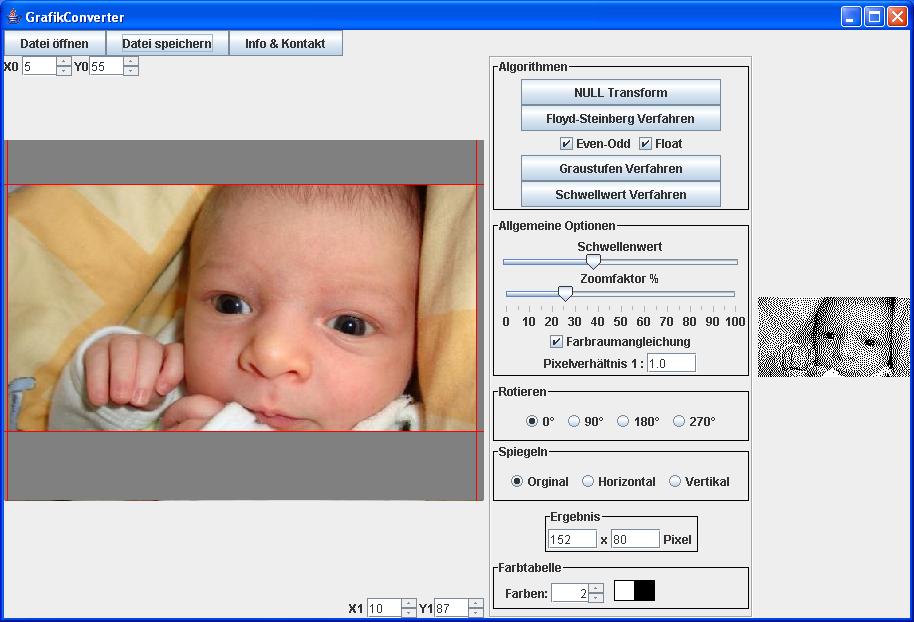Select Vertikal mirroring option

[x=675, y=481]
